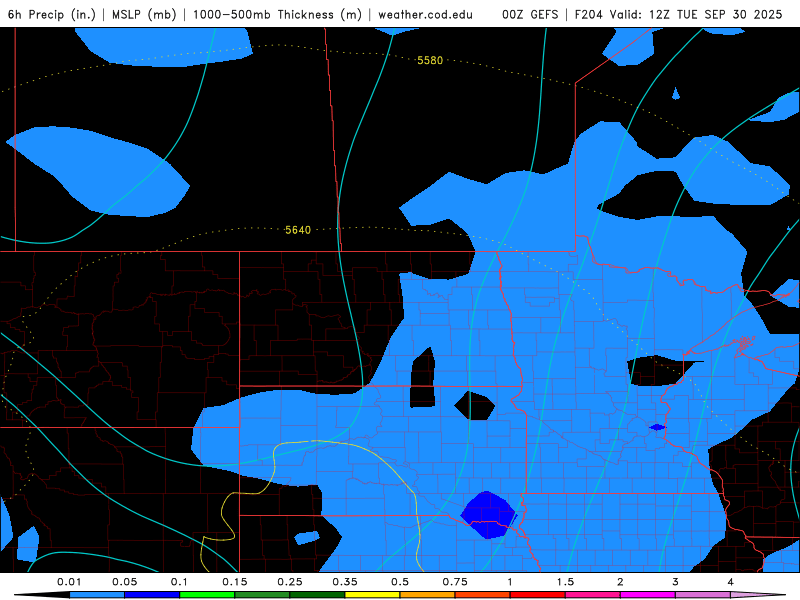This screenshot has height=600, width=800.
Task: Click the "00Z GEFS" model run label
Action: click(x=530, y=14)
